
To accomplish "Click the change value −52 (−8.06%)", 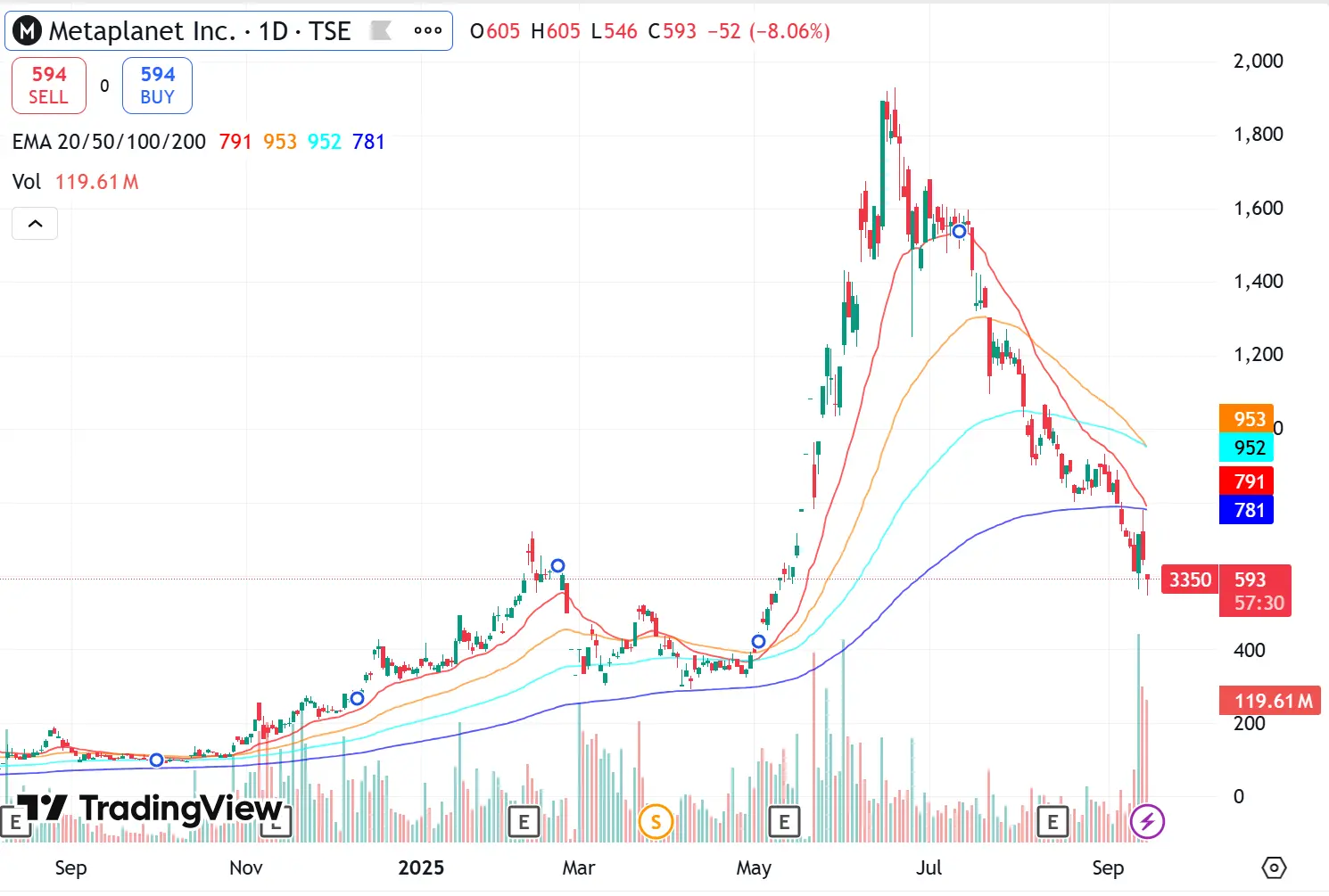I will pyautogui.click(x=769, y=31).
